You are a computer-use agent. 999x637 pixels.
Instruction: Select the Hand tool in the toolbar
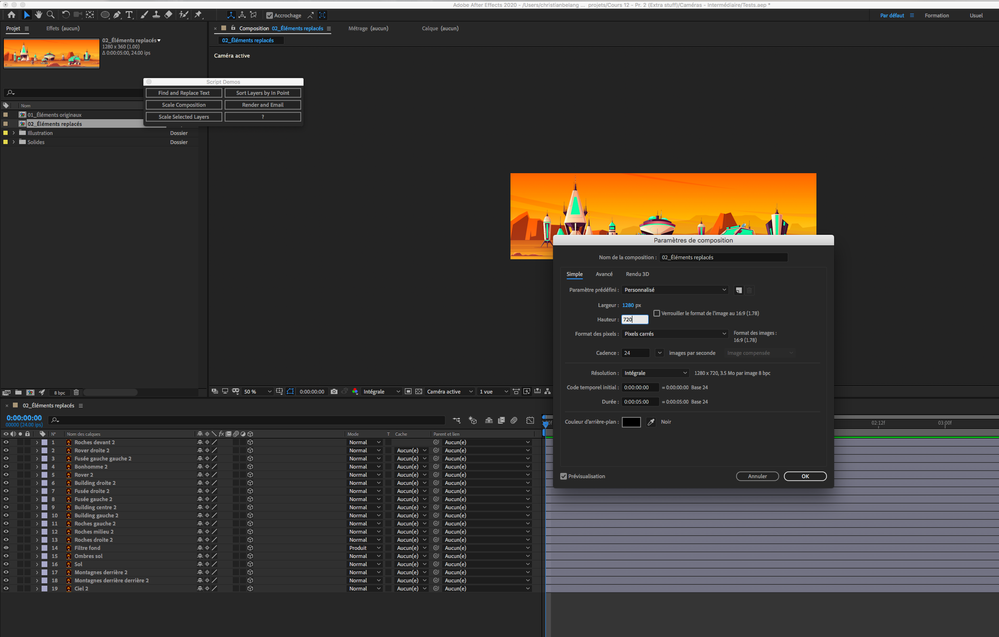point(38,15)
